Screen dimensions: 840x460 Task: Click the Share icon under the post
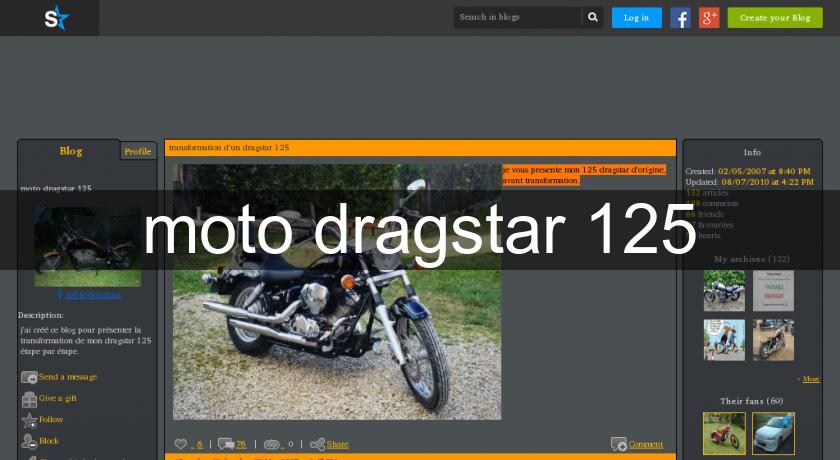(318, 444)
